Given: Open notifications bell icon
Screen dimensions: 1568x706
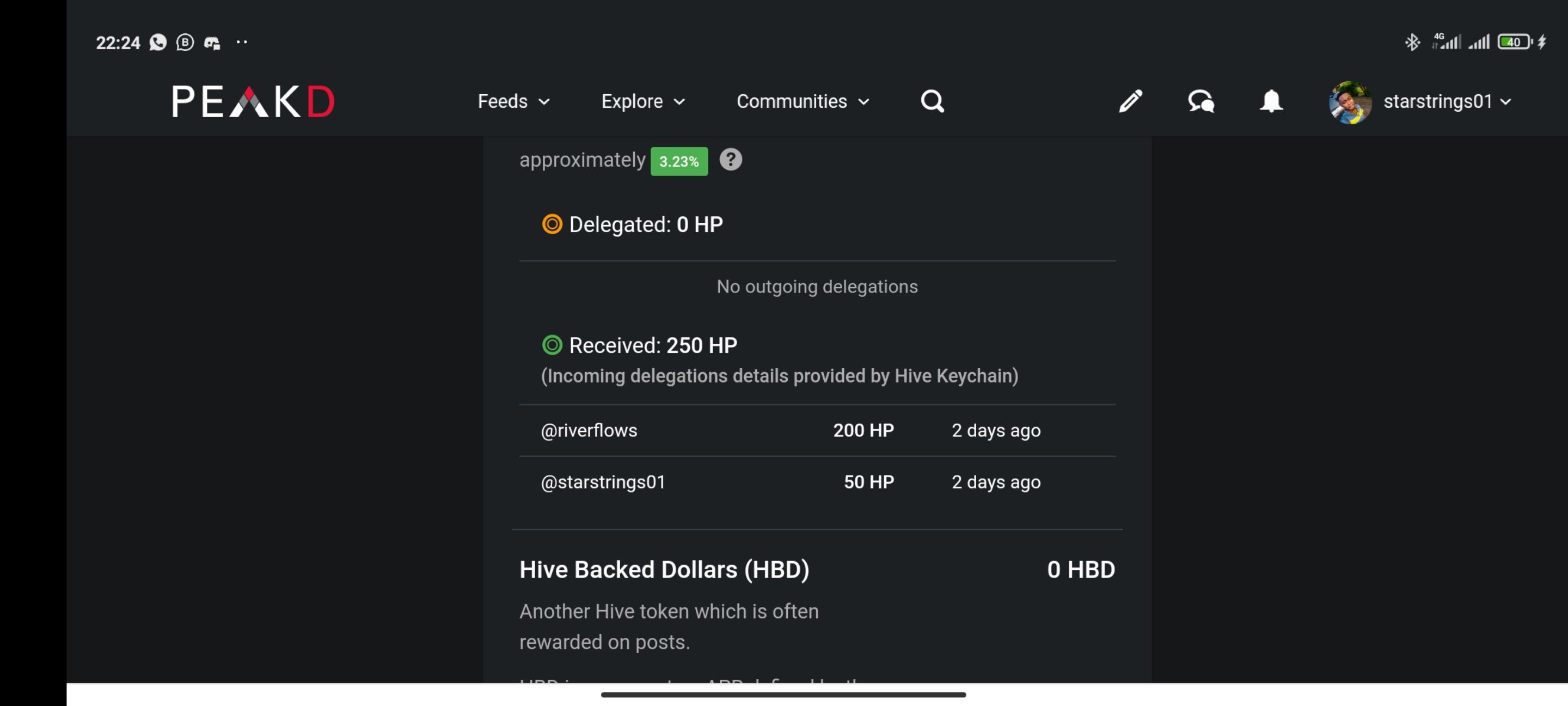Looking at the screenshot, I should coord(1271,101).
